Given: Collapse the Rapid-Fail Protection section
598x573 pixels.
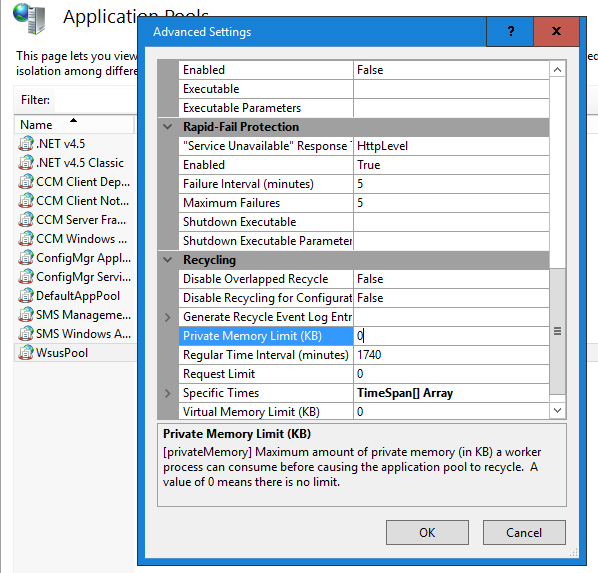Looking at the screenshot, I should coord(168,127).
